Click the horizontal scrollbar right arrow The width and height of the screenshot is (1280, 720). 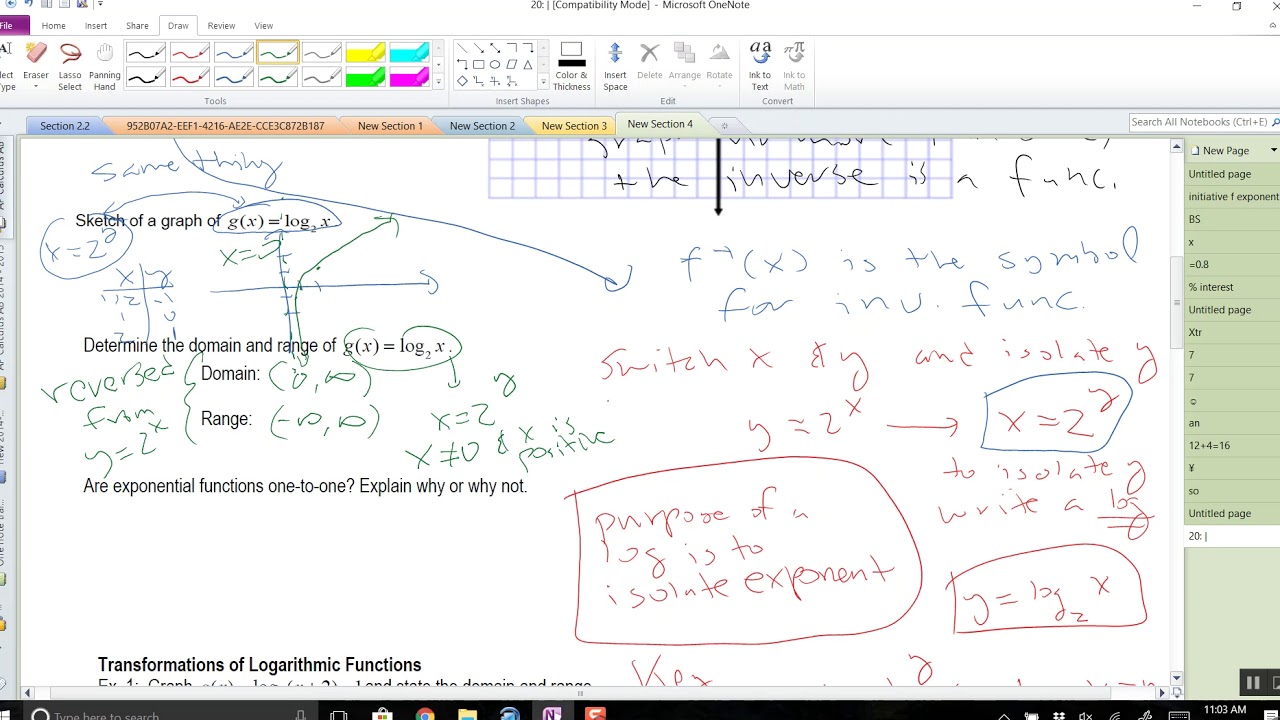click(1162, 692)
